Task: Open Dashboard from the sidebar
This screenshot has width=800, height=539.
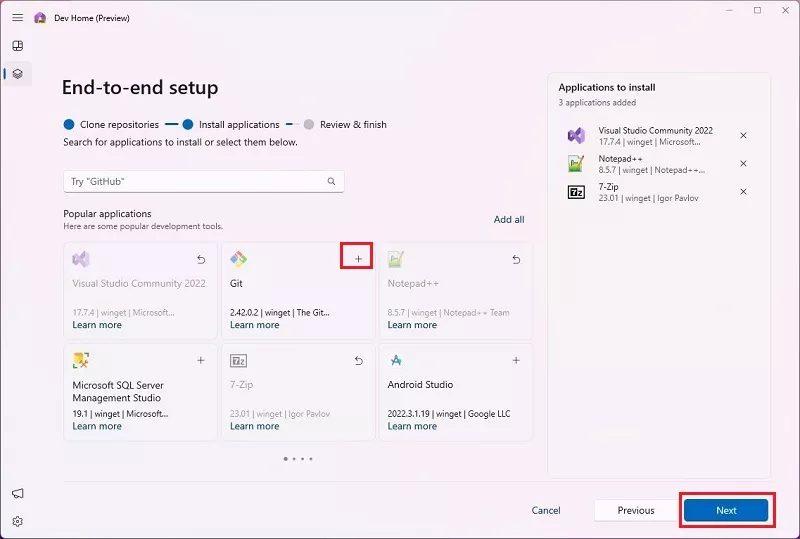Action: pyautogui.click(x=17, y=46)
